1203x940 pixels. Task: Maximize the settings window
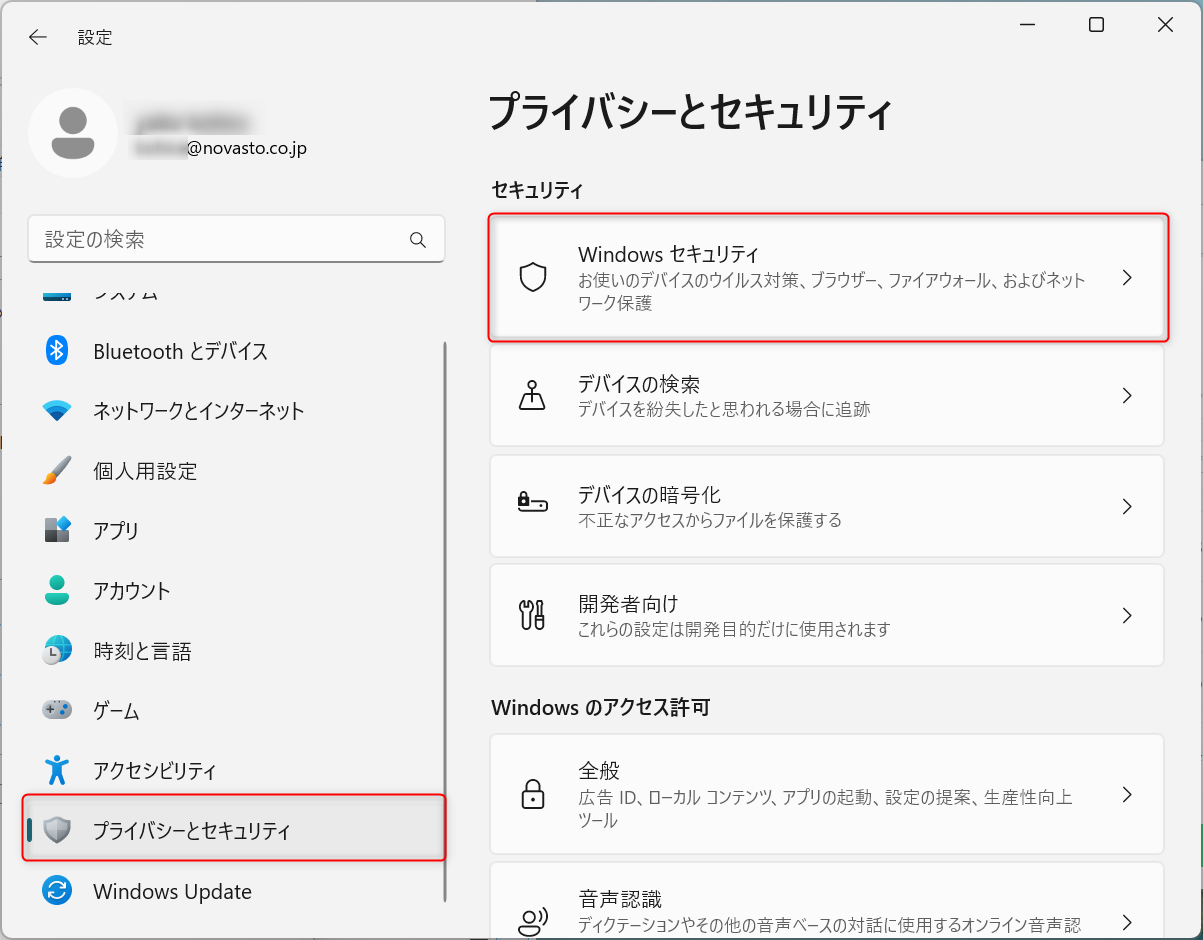[x=1096, y=25]
